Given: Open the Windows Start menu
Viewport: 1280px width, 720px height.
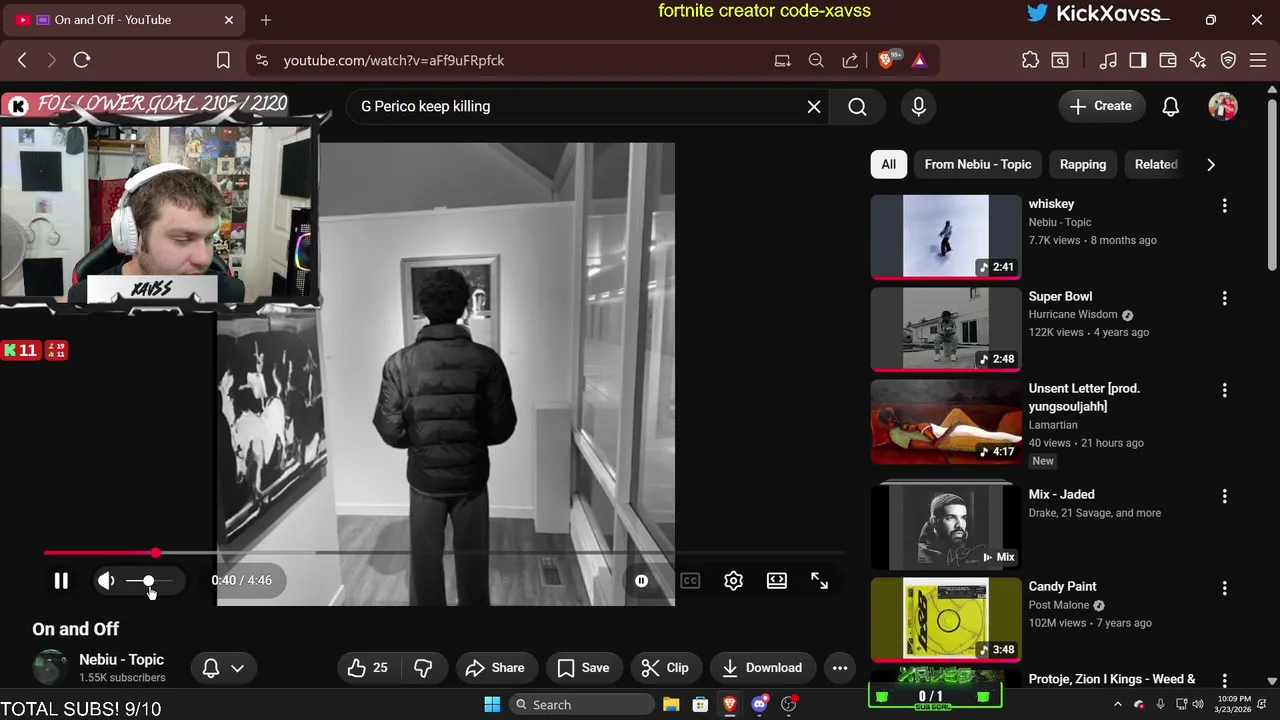Looking at the screenshot, I should pos(492,704).
